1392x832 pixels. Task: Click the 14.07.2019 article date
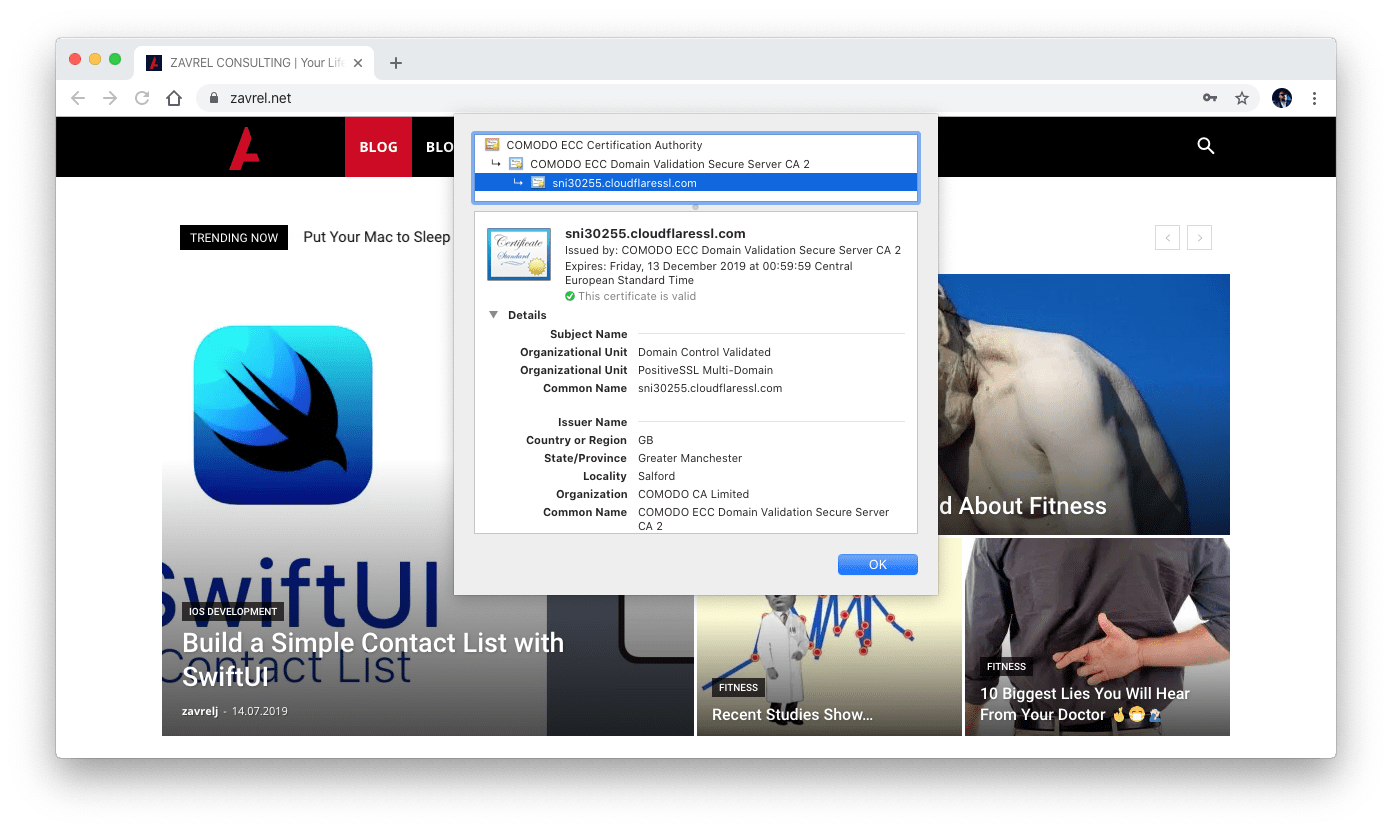click(259, 711)
